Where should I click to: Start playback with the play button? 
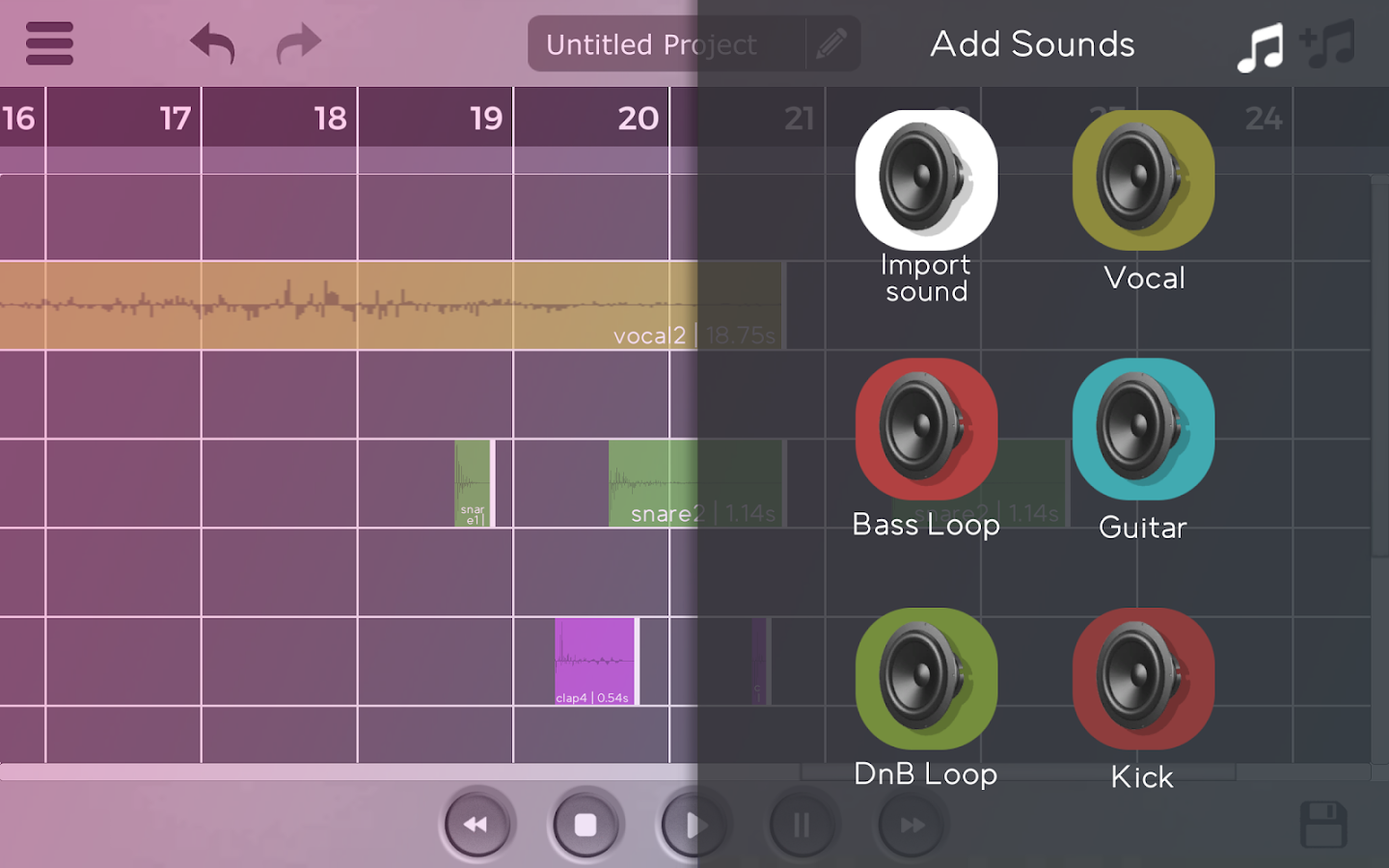coord(694,825)
